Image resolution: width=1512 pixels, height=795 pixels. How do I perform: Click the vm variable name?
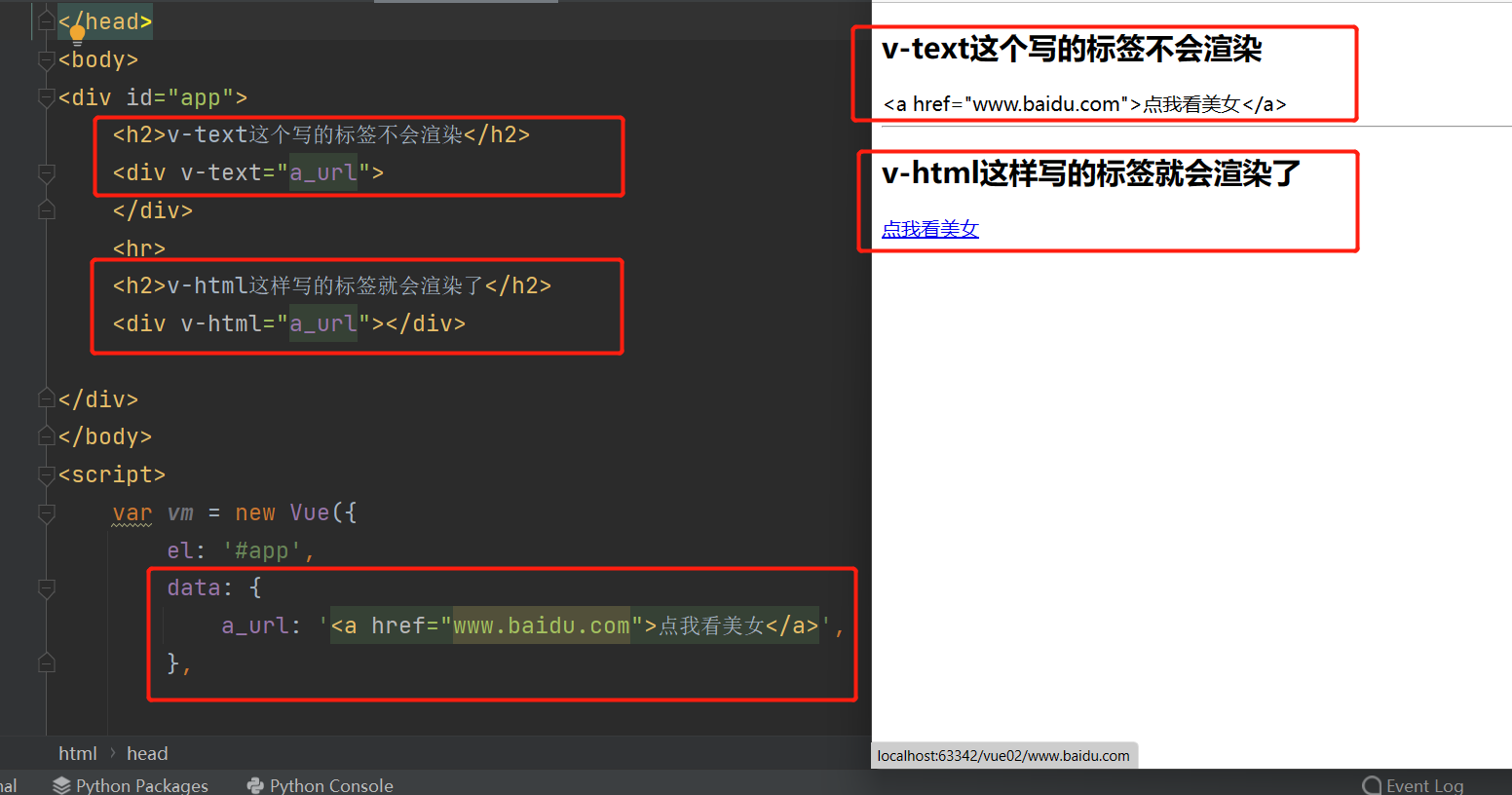coord(180,512)
